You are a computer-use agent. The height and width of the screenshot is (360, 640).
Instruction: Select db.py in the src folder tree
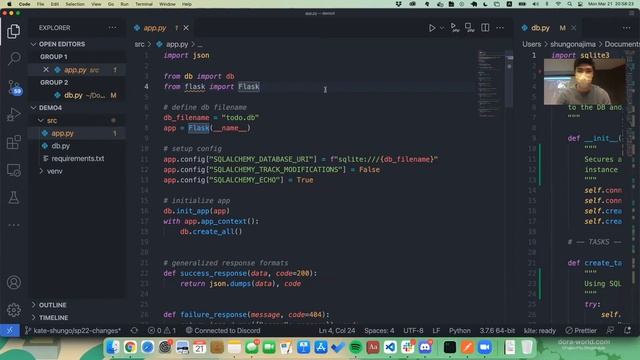point(60,146)
